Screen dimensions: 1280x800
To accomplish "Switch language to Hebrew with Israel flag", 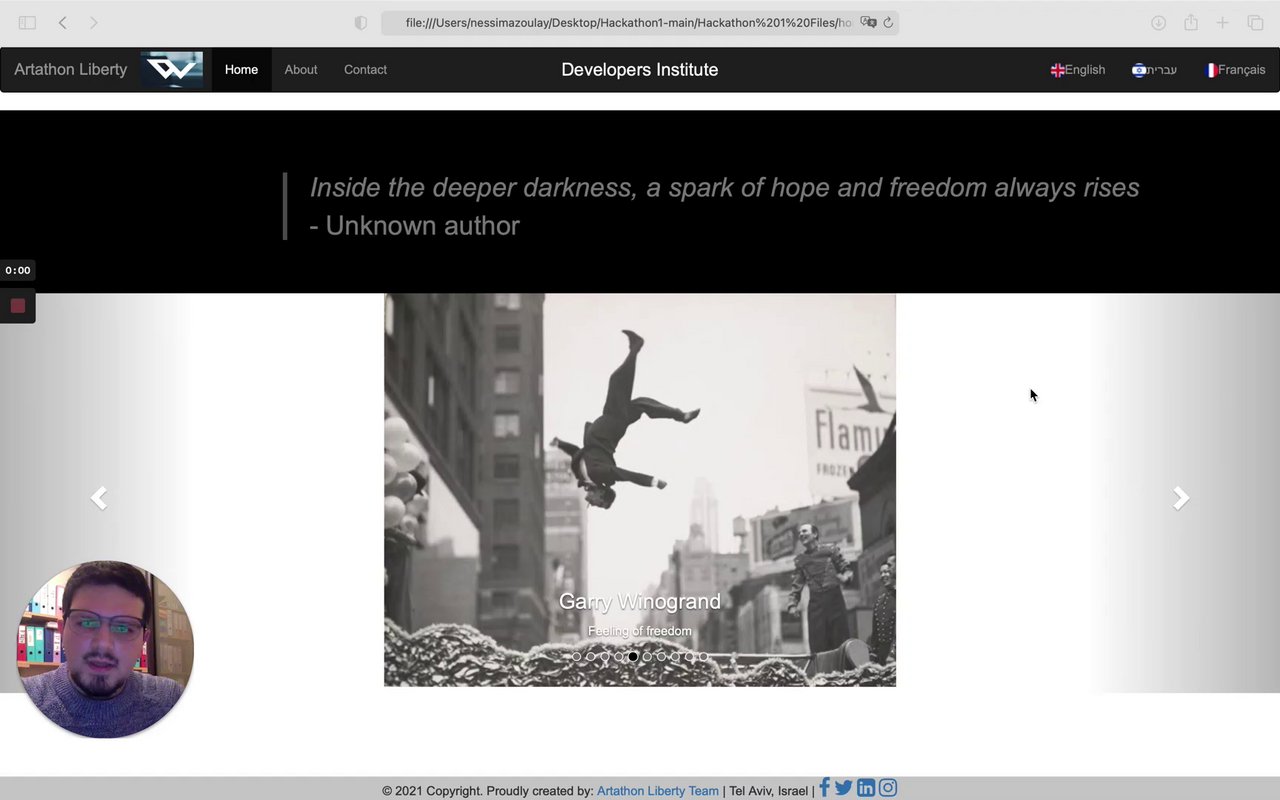I will point(1154,69).
